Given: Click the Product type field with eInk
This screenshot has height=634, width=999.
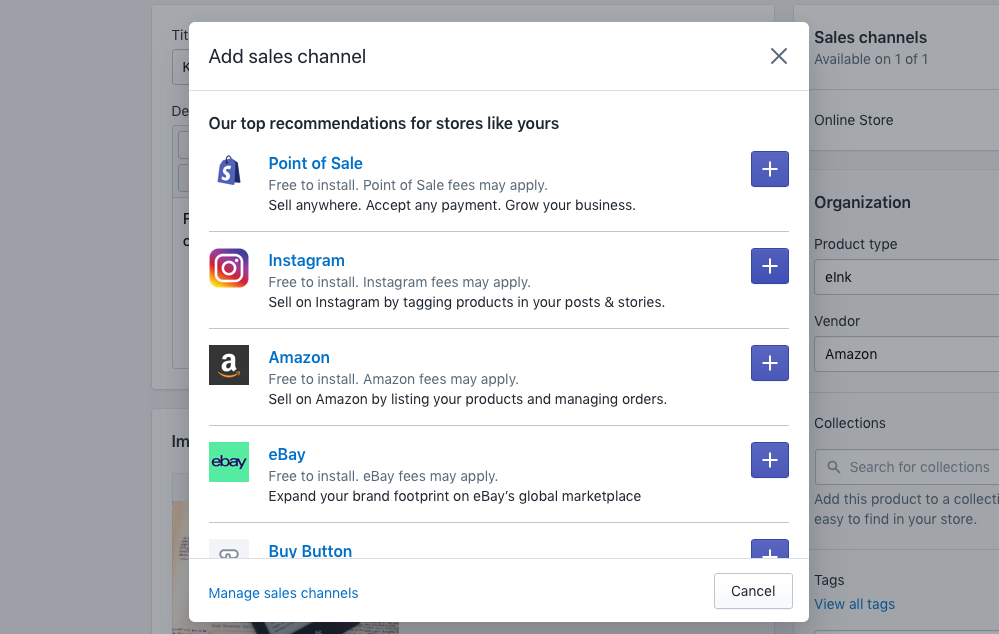Looking at the screenshot, I should (x=906, y=277).
